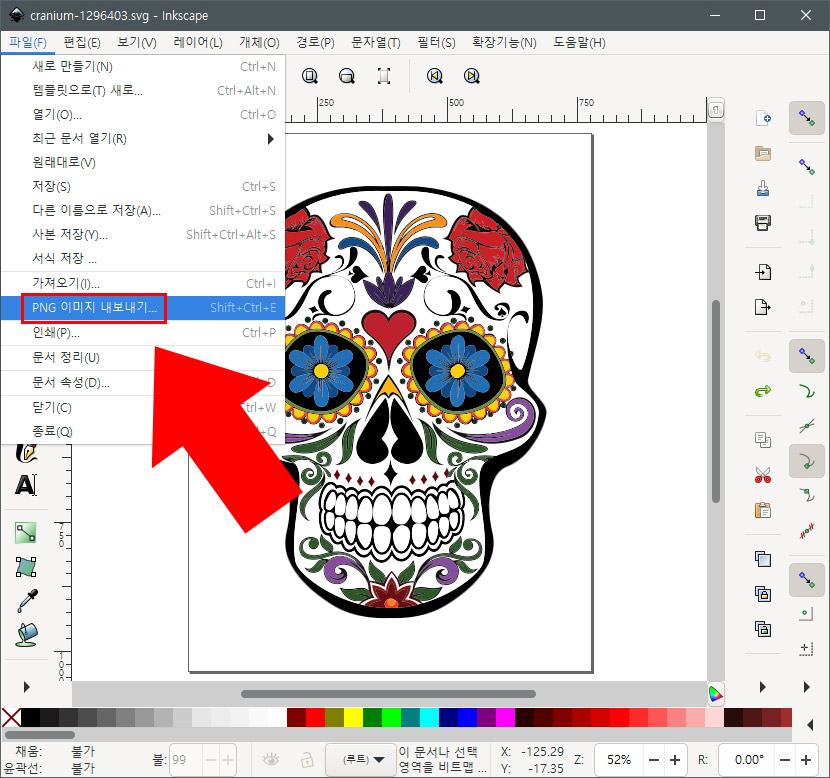
Task: Click the save document icon in commands bar
Action: (763, 188)
